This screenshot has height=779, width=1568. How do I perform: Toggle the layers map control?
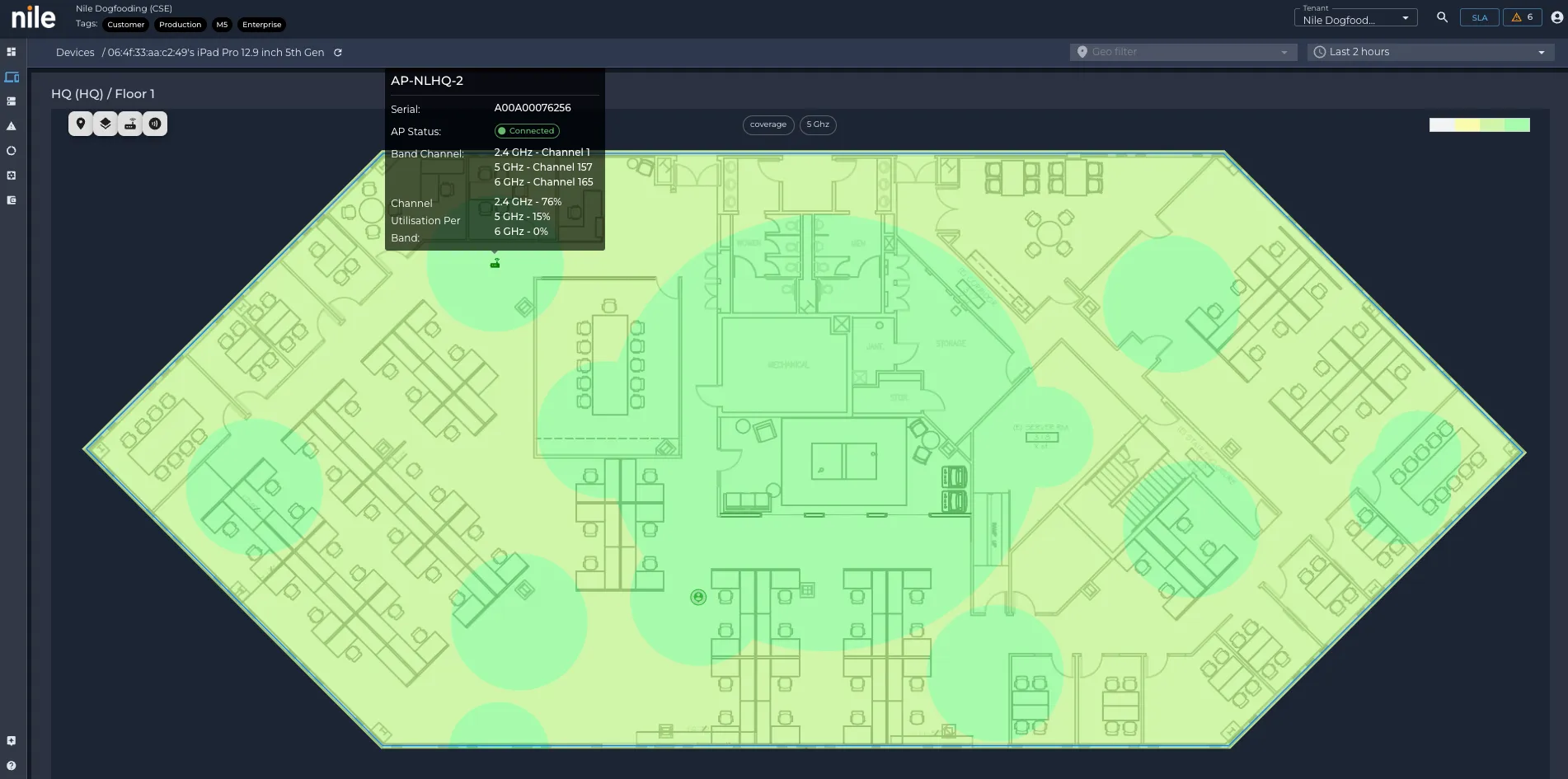[x=106, y=124]
